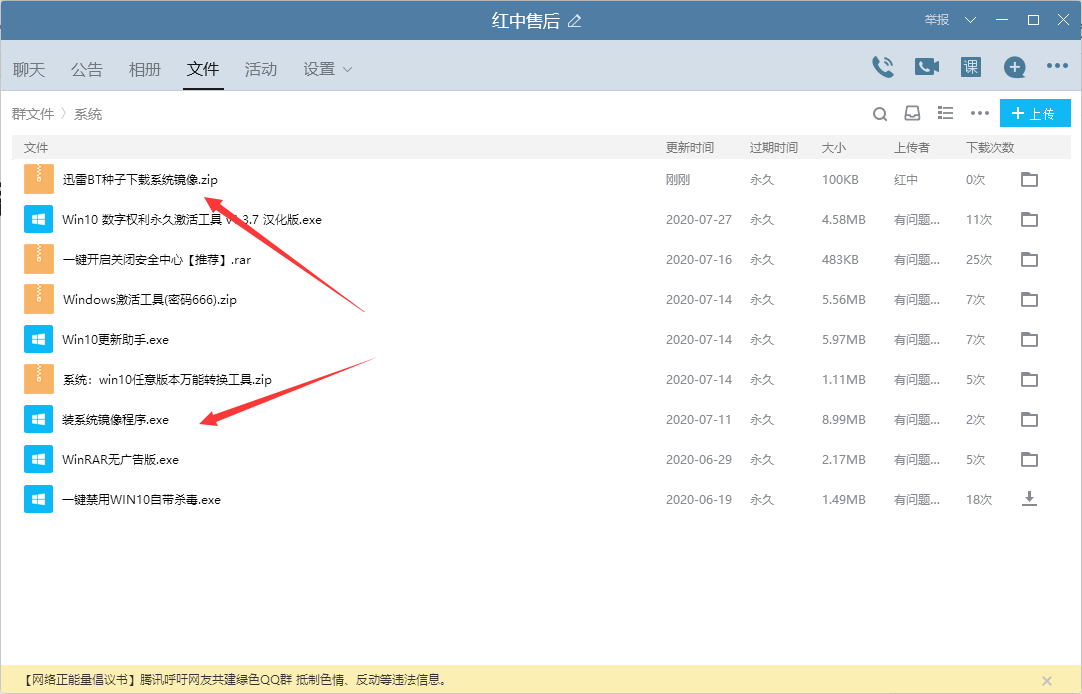Open folder for 迅雷BT种子下载系统镜像.zip

tap(1030, 179)
